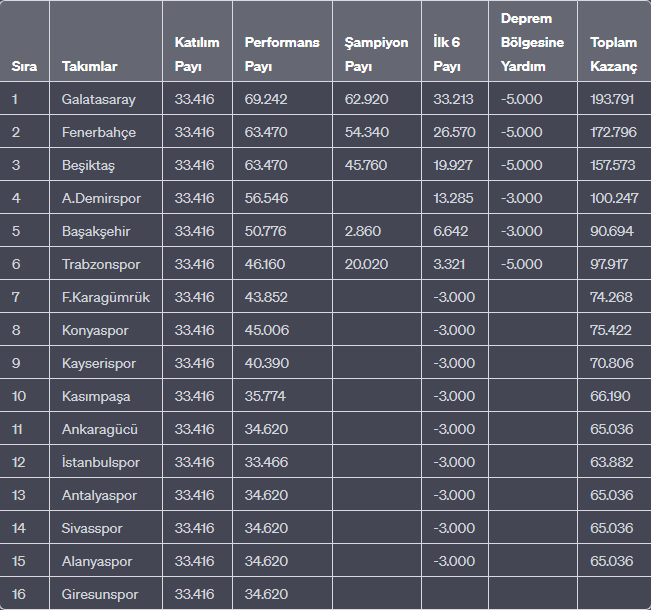Click the Toplam Kazanç column header
The image size is (651, 610).
tap(613, 55)
